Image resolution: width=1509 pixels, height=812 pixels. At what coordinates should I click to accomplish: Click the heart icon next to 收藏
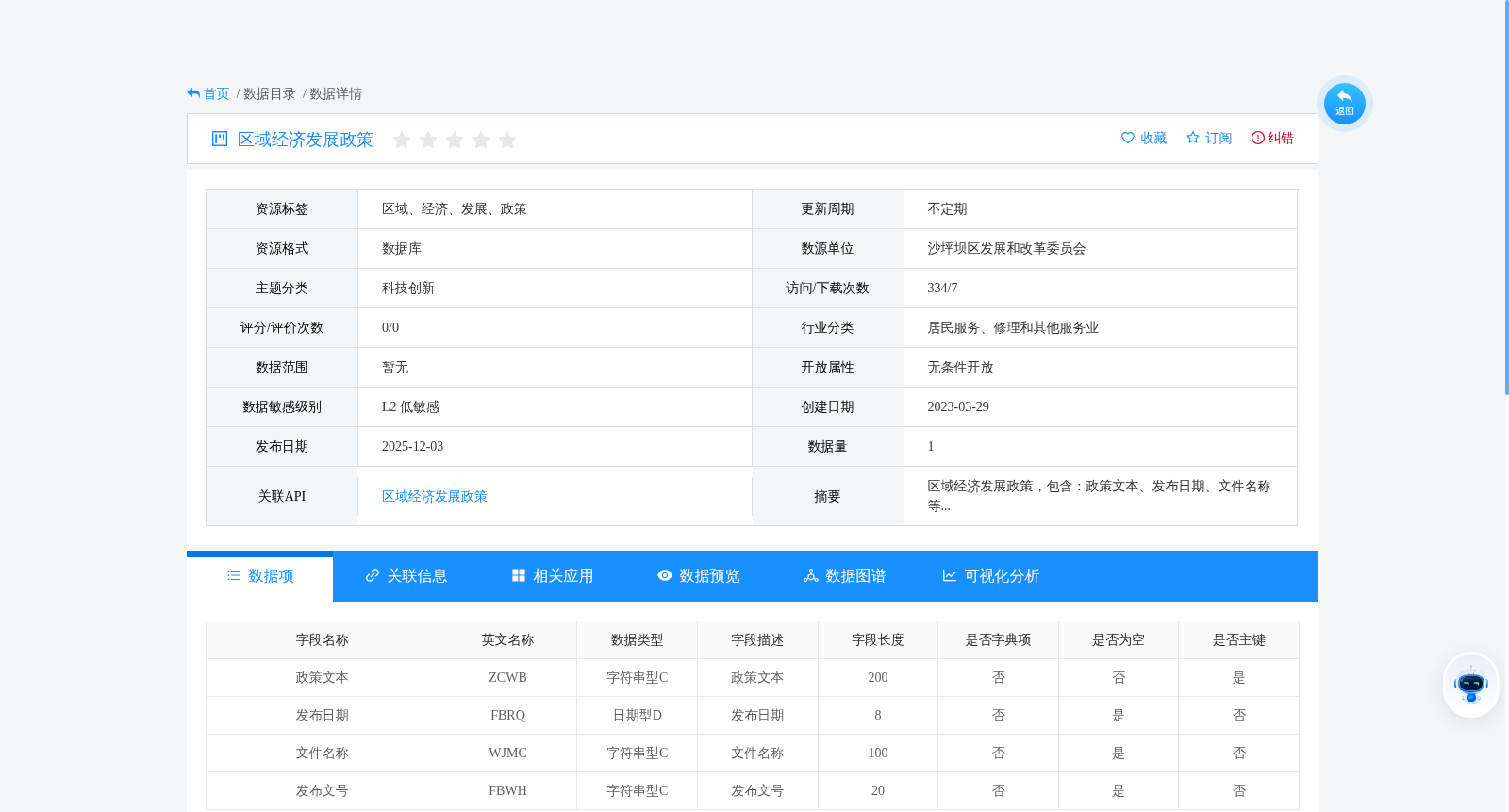point(1128,138)
